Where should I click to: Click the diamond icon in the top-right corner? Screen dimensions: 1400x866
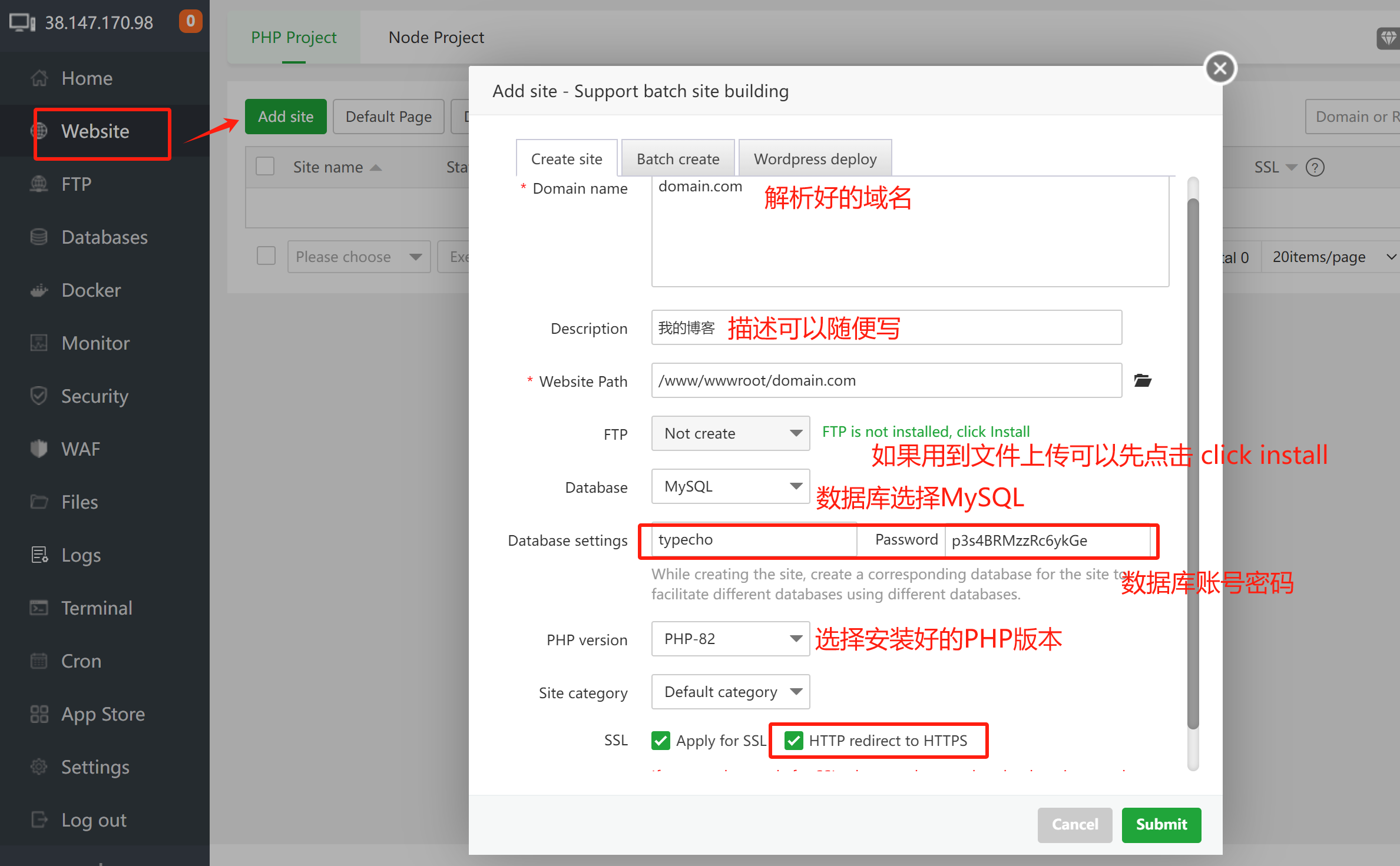click(1388, 39)
